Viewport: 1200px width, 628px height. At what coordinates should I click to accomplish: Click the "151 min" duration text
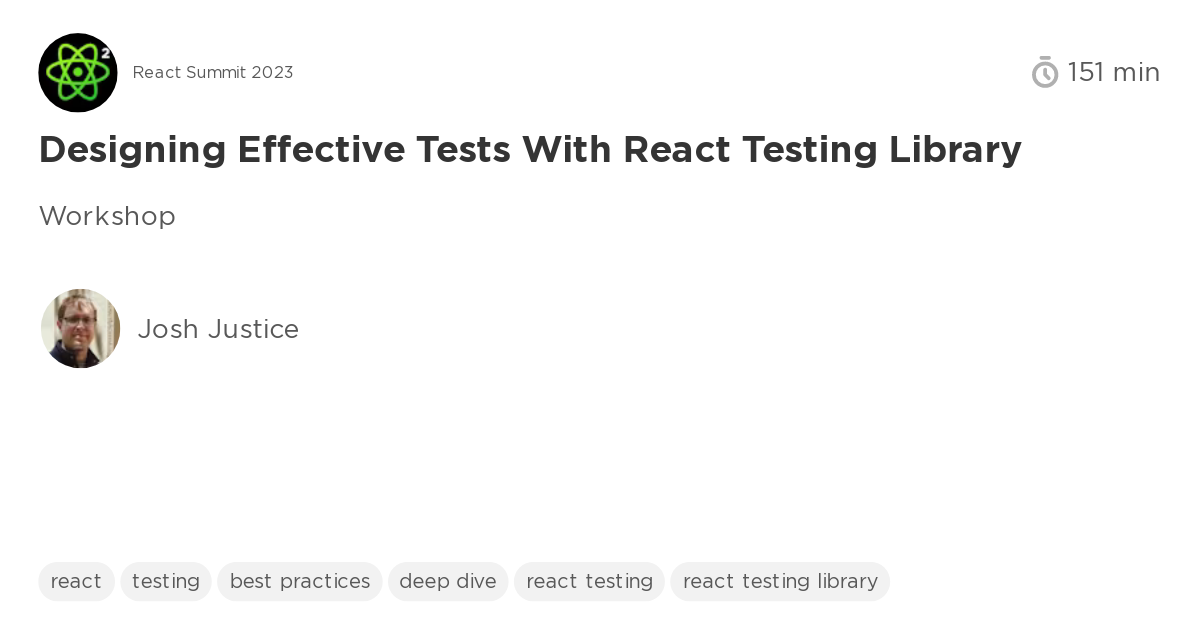pyautogui.click(x=1113, y=73)
